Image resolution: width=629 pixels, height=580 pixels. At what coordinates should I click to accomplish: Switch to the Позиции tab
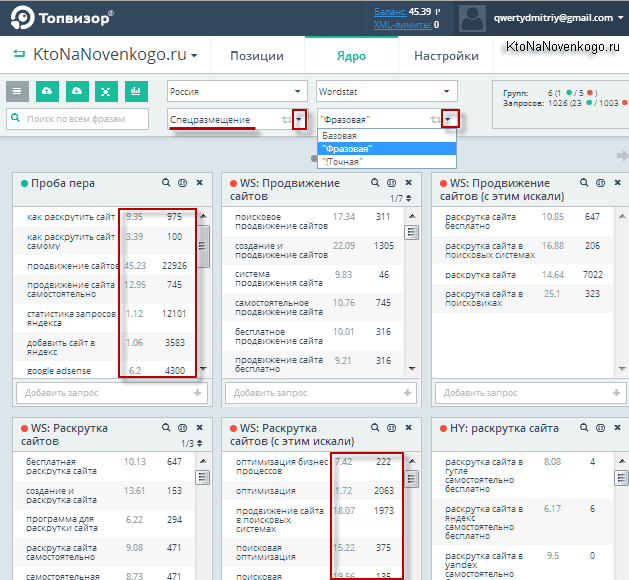pyautogui.click(x=256, y=56)
